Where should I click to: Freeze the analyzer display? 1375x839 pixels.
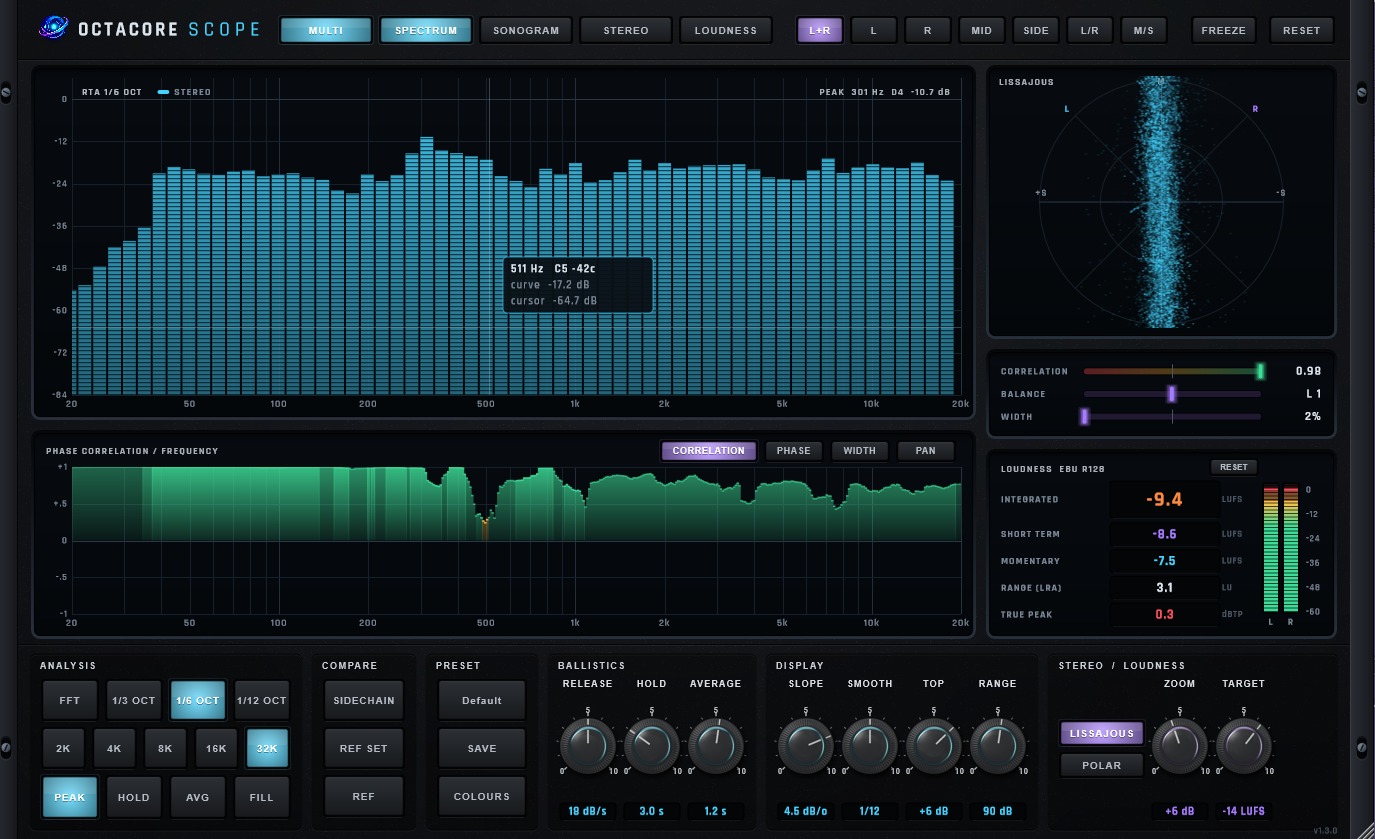1224,30
